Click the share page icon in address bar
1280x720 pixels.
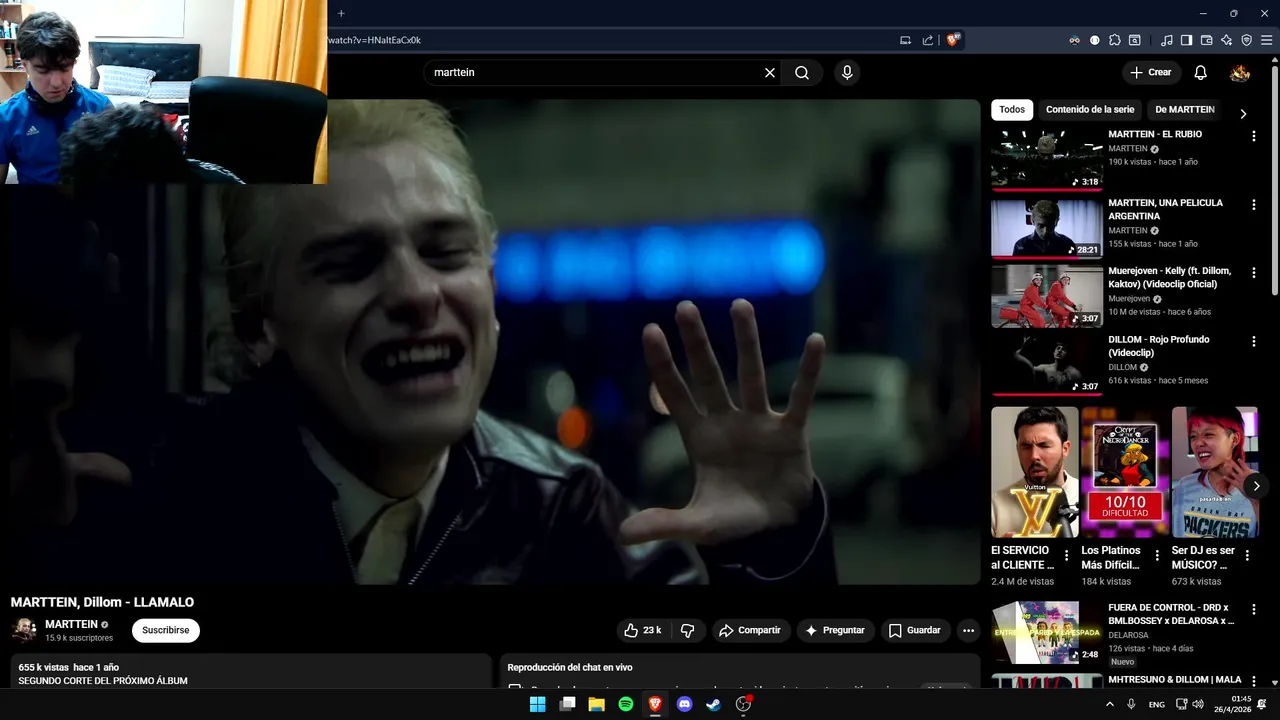point(928,41)
